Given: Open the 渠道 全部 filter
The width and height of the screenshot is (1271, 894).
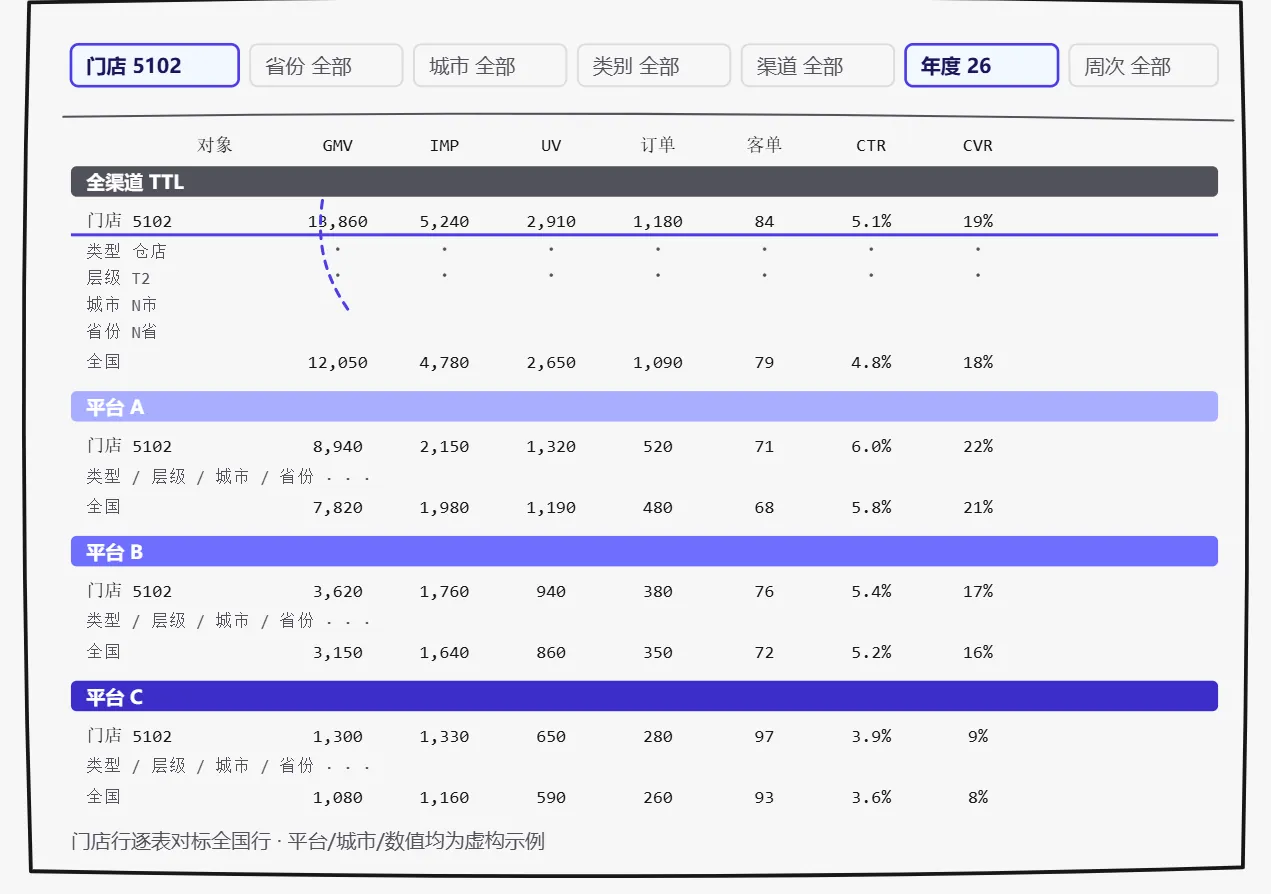Looking at the screenshot, I should [818, 66].
